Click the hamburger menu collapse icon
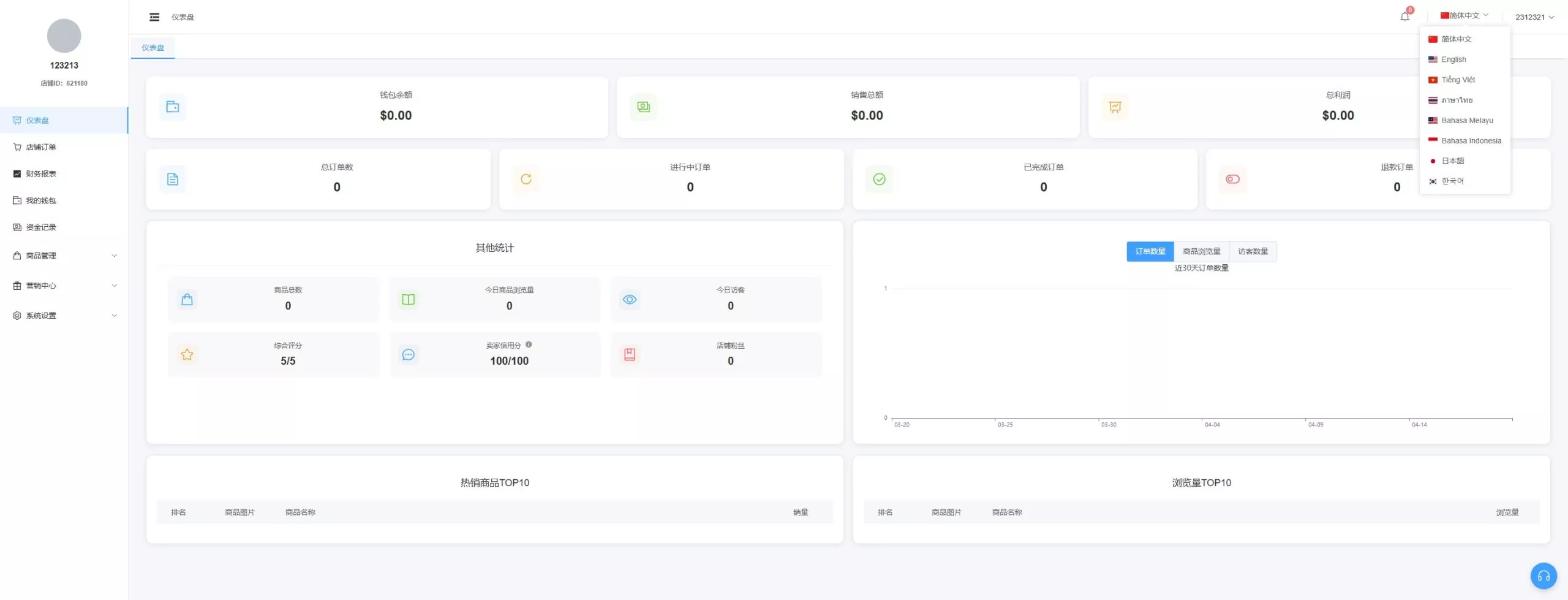This screenshot has width=1568, height=600. click(x=154, y=17)
